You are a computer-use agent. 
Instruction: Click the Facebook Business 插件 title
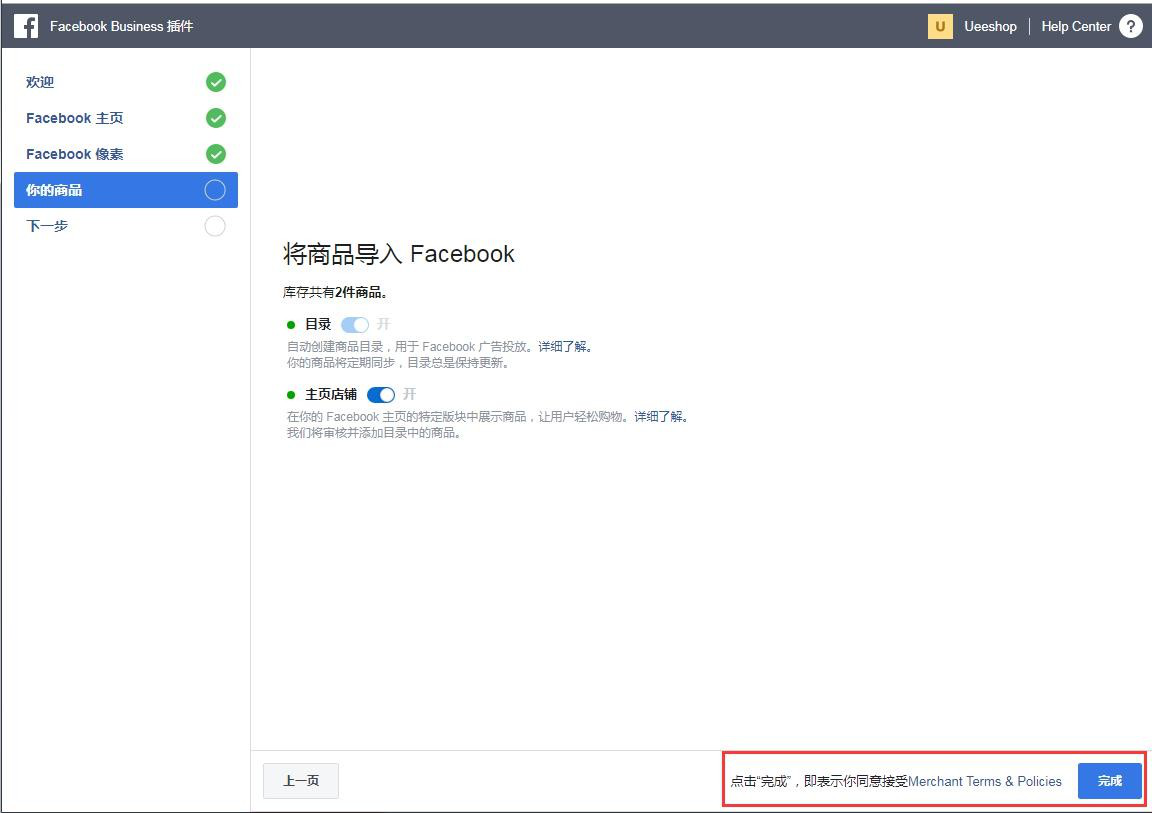coord(121,26)
